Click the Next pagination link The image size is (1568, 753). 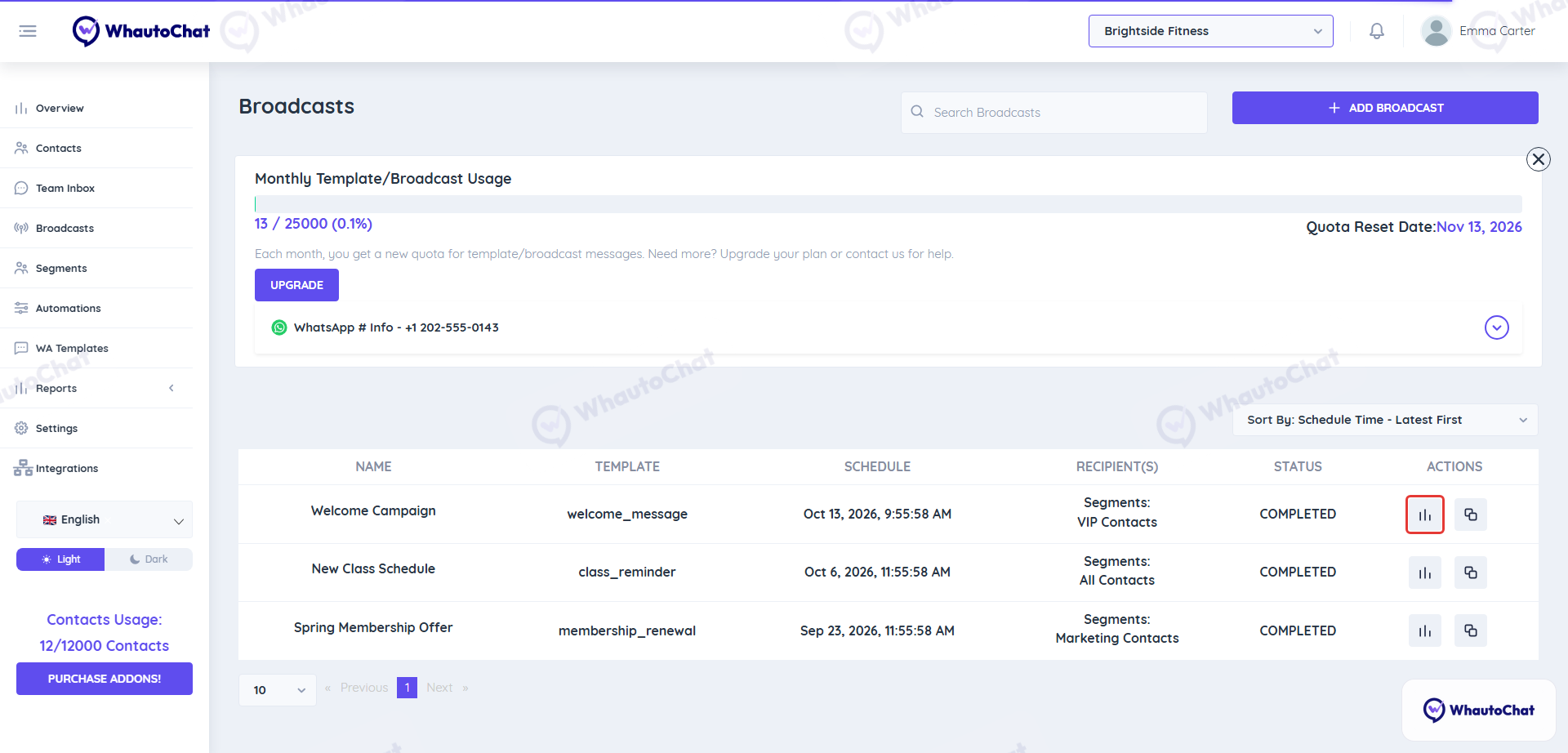pos(439,688)
